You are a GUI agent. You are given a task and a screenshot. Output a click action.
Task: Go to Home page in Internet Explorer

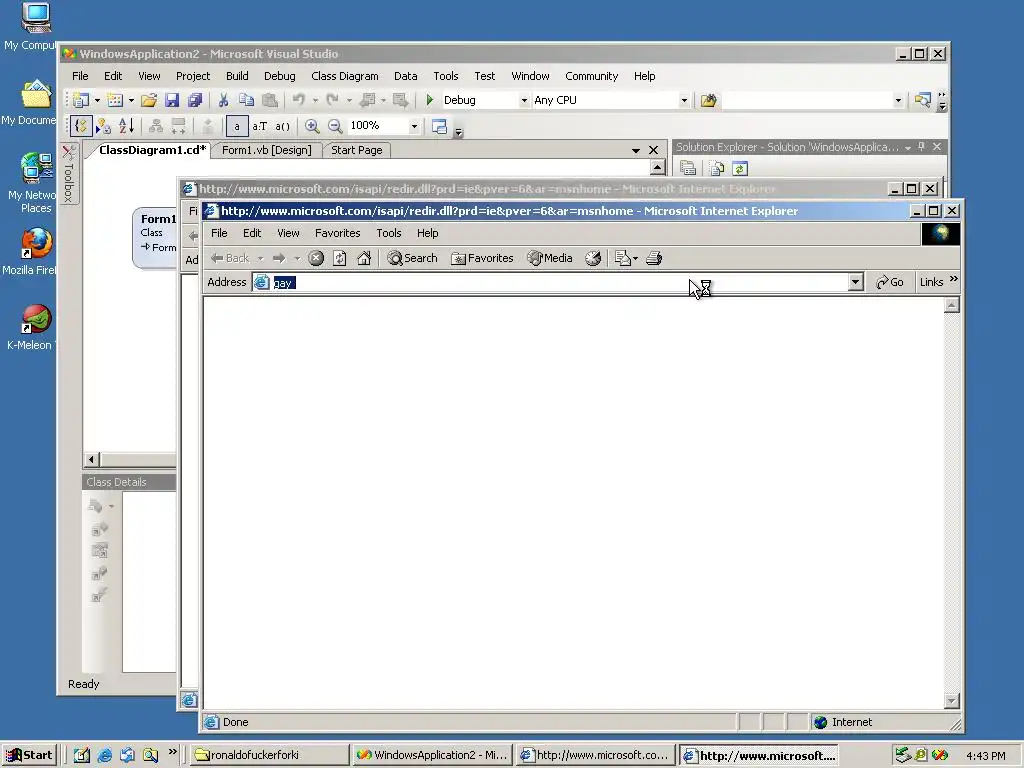[x=364, y=259]
